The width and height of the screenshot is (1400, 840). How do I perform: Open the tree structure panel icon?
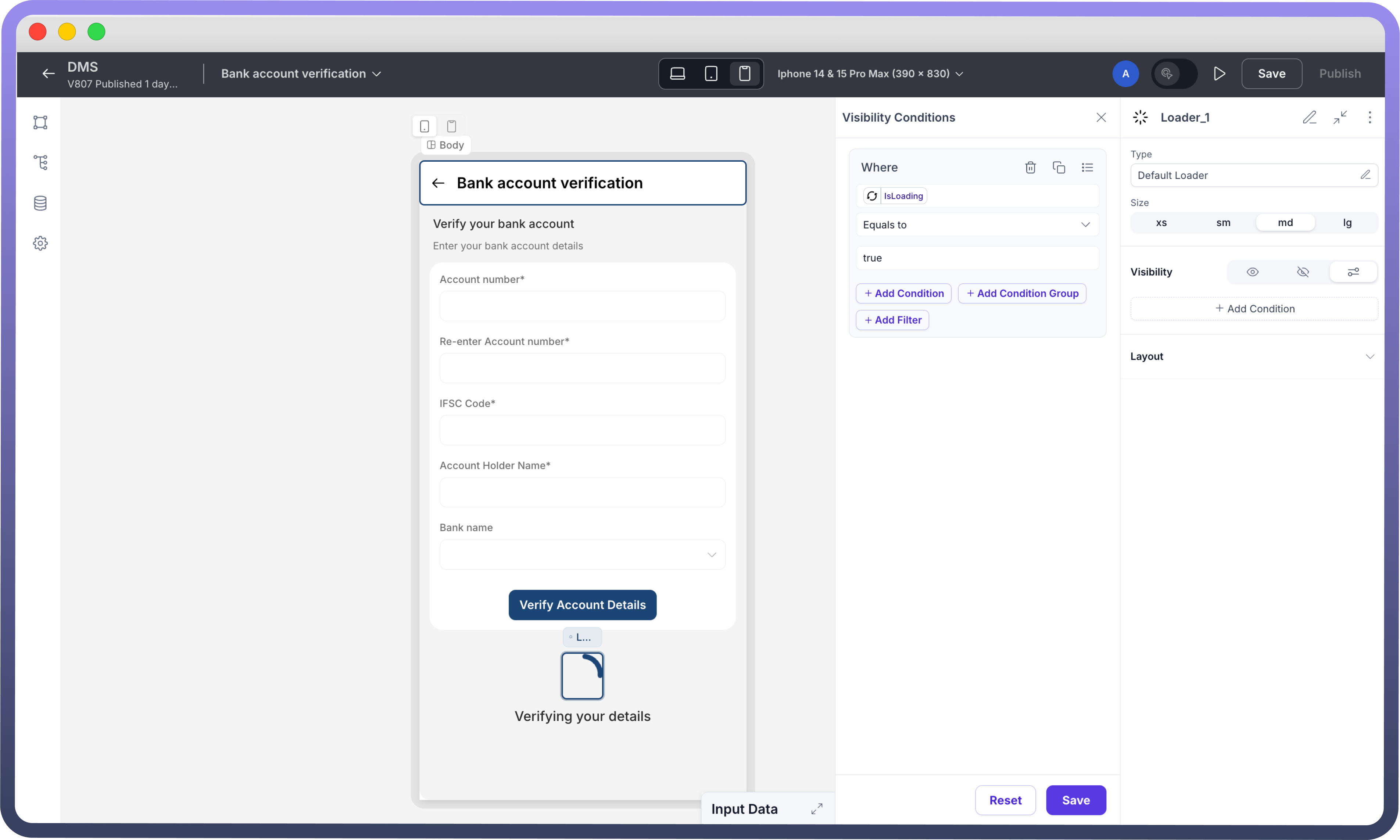pos(40,163)
